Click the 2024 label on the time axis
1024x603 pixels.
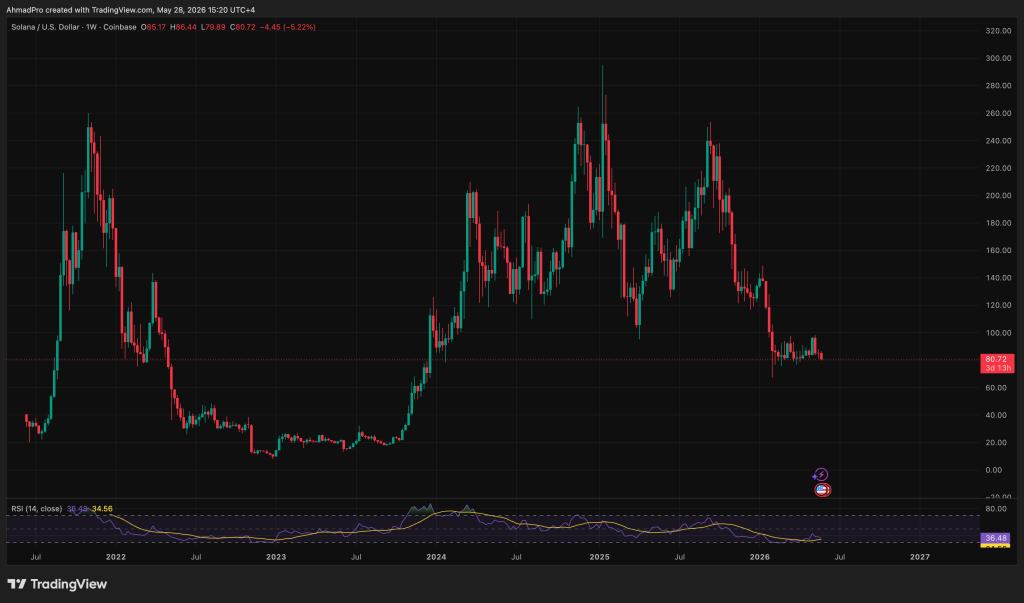point(436,557)
